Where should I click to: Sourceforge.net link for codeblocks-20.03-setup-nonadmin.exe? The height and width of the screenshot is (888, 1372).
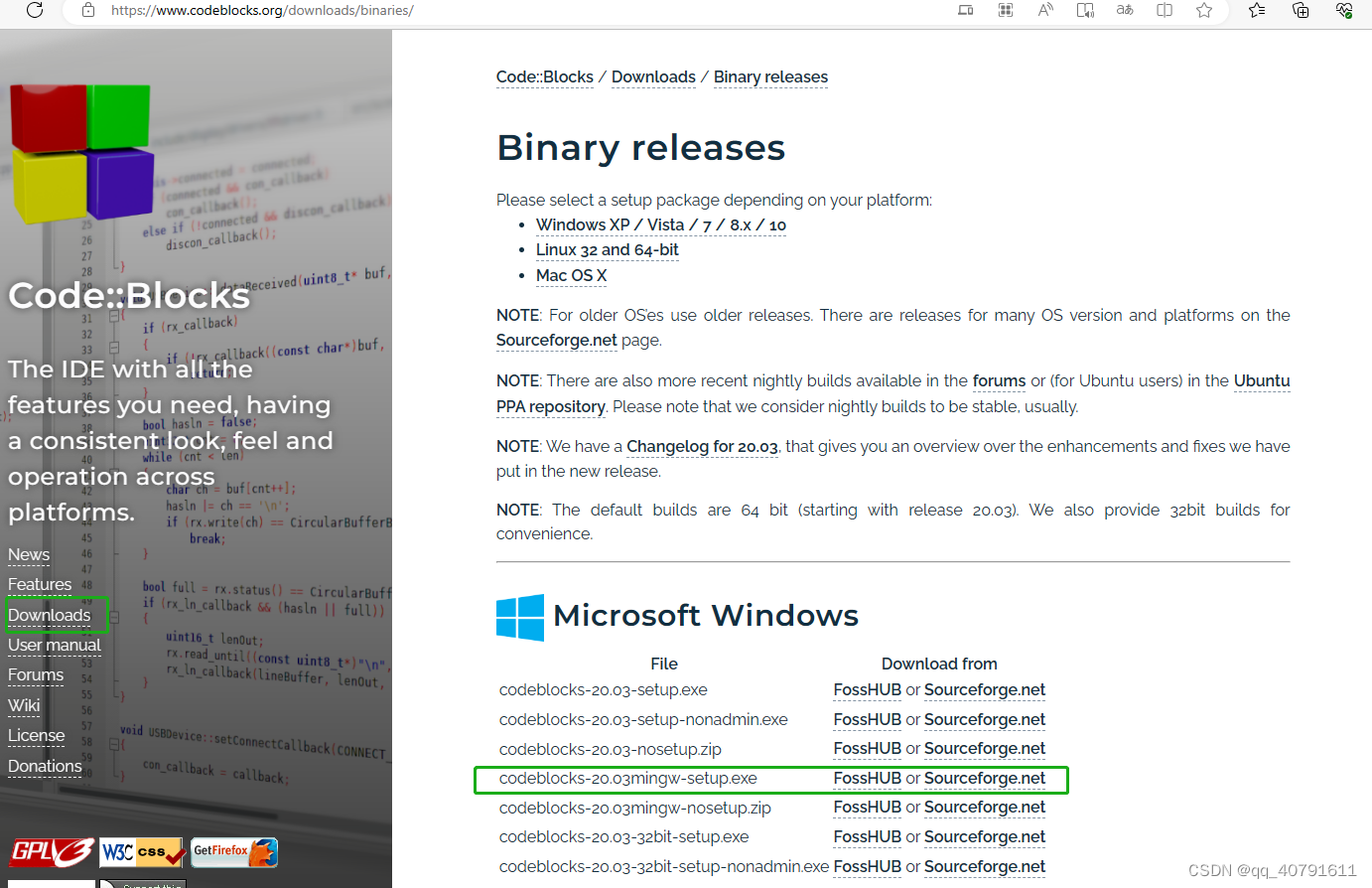pos(985,719)
